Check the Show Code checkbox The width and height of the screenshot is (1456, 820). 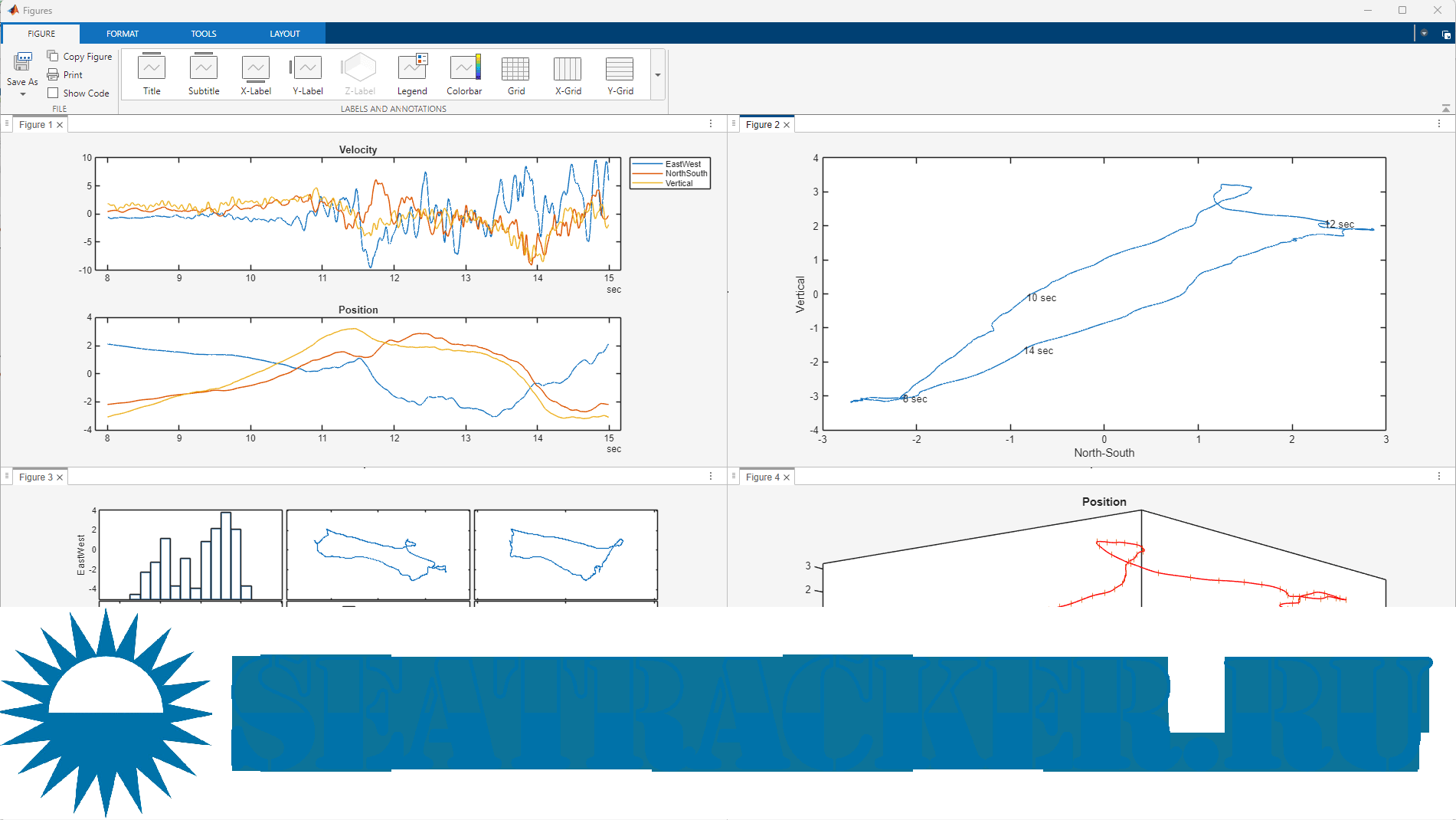click(53, 93)
